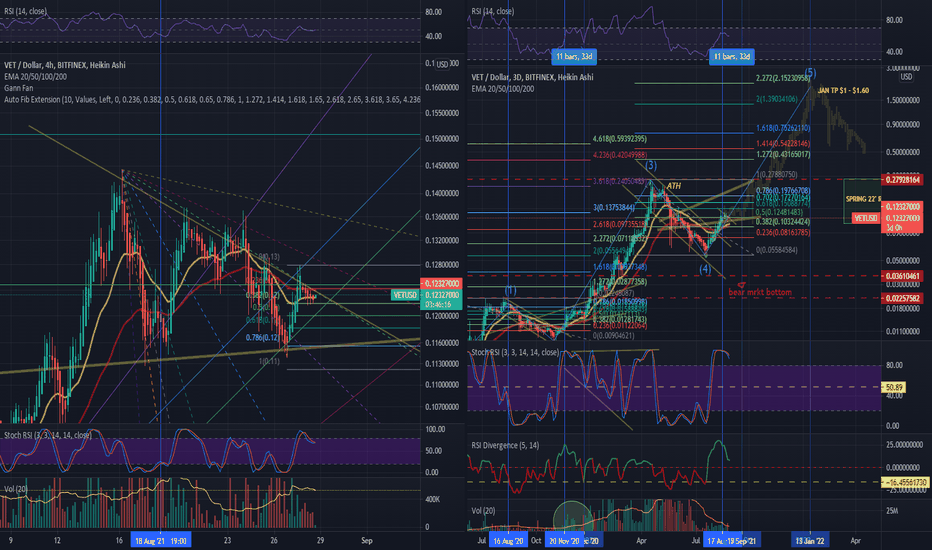Click the 20 Nov '20 date marker
932x550 pixels.
[564, 540]
